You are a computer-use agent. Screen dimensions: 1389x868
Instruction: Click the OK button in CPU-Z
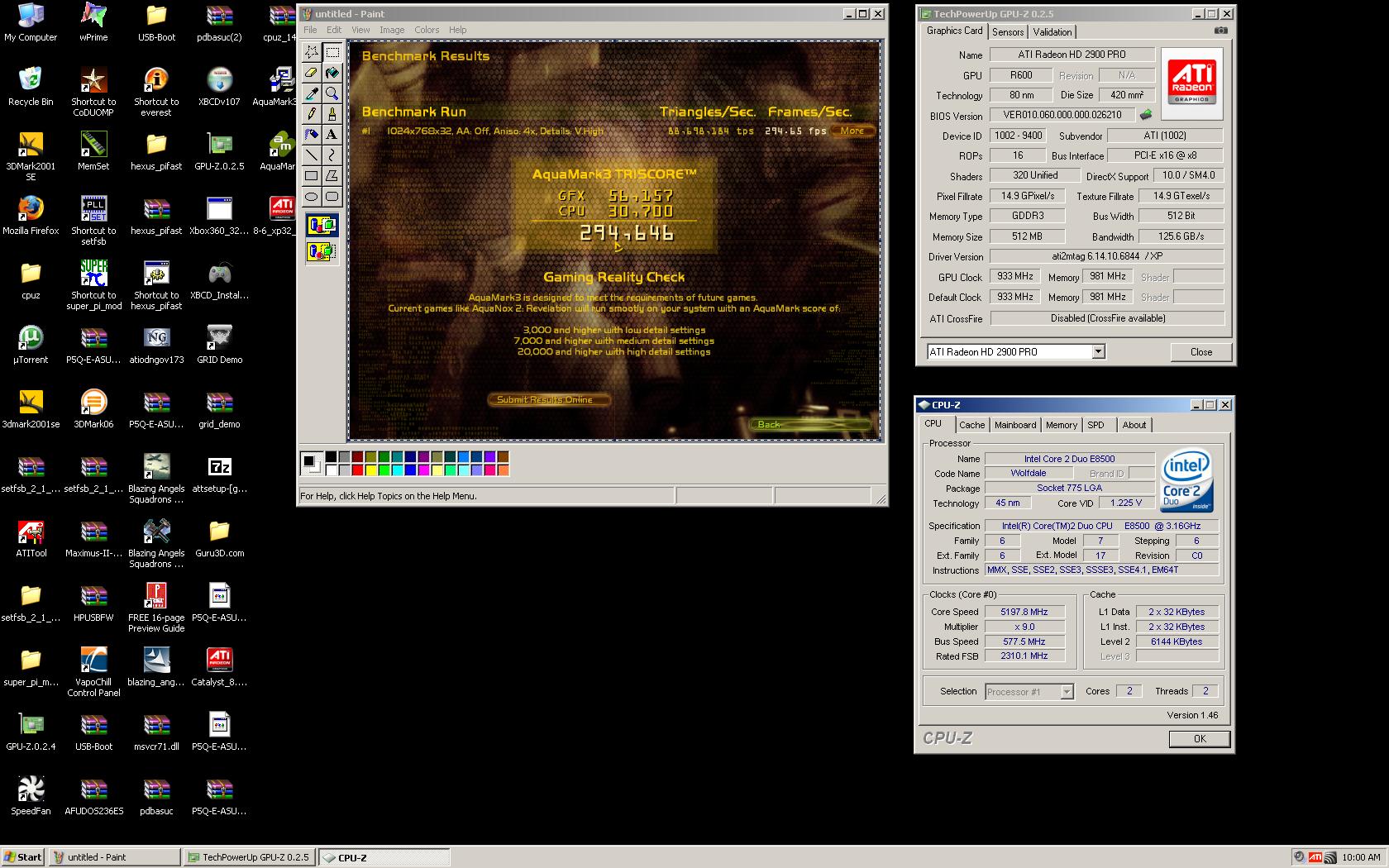(1200, 739)
